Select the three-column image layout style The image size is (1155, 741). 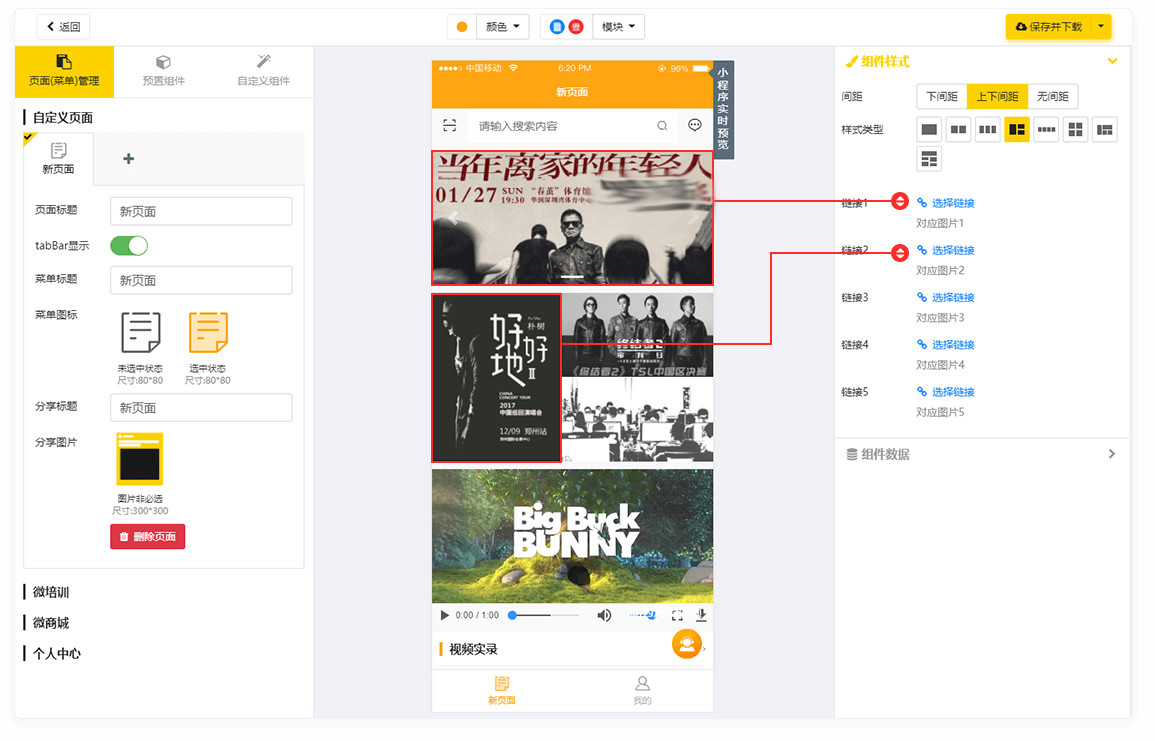click(988, 130)
